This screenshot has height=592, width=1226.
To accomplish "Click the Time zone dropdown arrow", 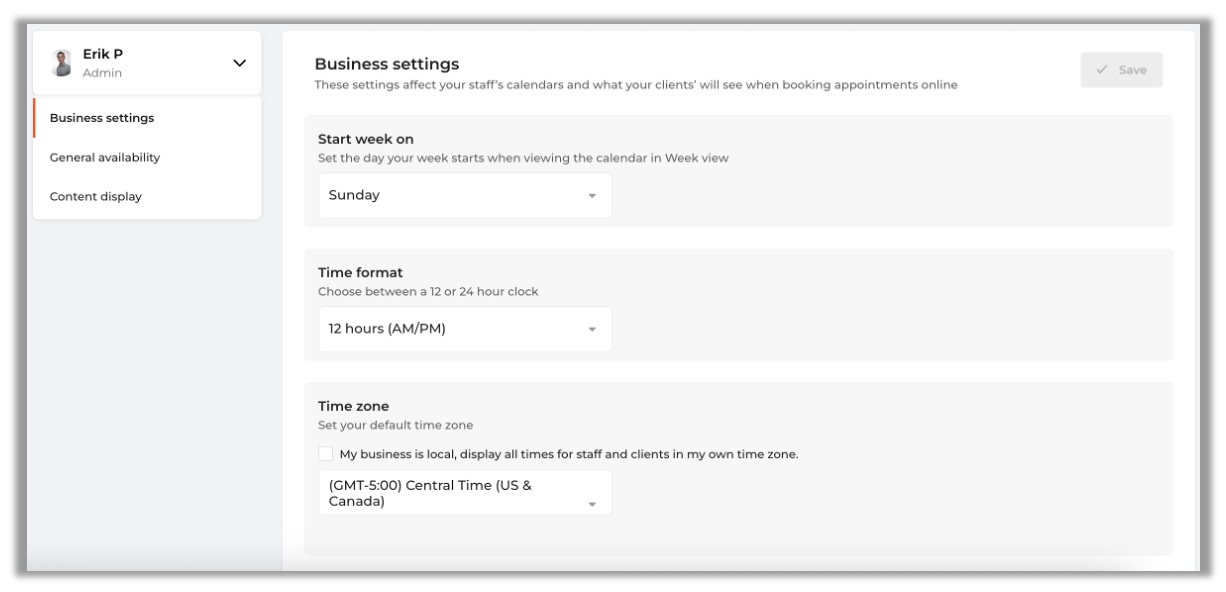I will point(592,505).
